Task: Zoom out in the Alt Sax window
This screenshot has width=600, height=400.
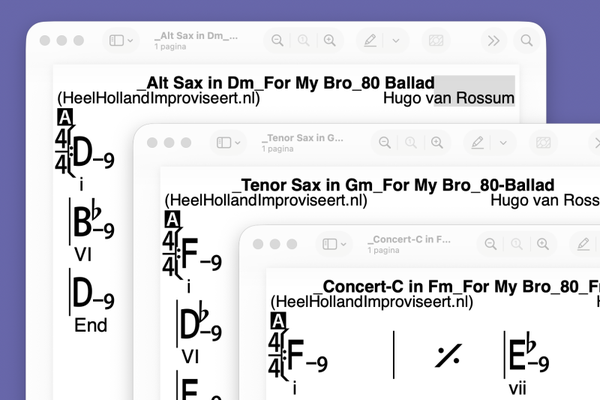Action: (x=277, y=40)
